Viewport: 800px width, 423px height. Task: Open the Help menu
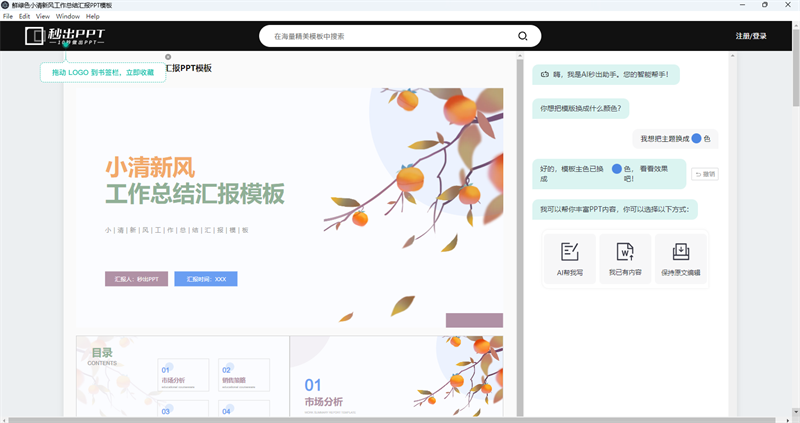93,17
